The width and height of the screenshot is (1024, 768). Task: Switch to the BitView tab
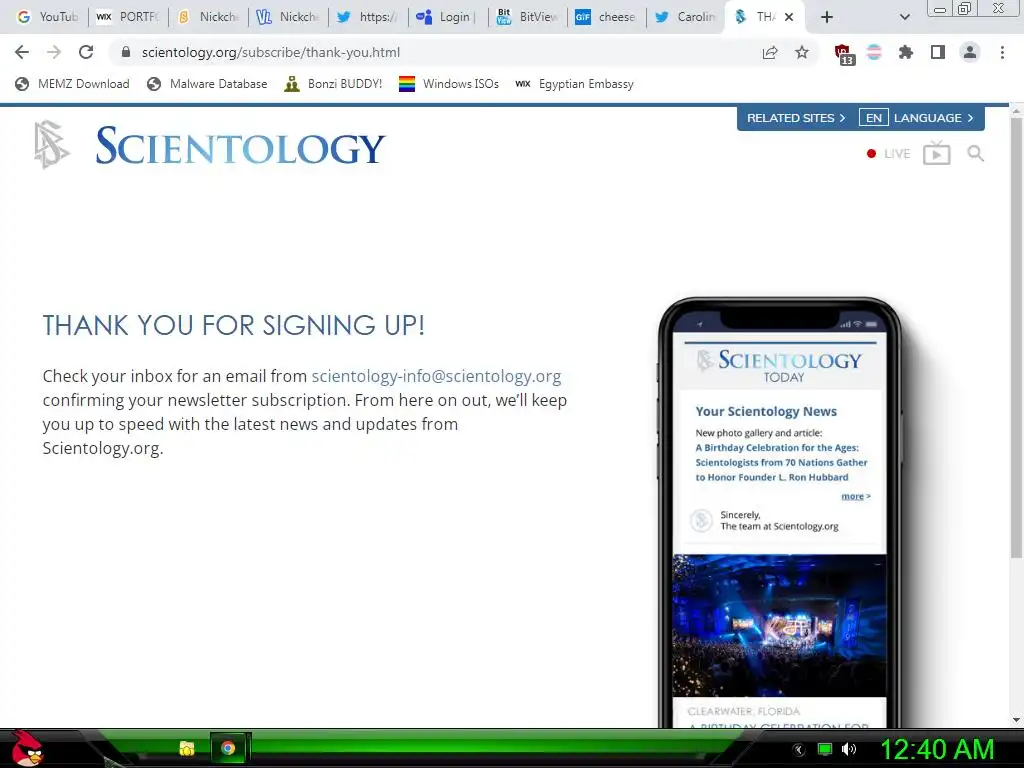pos(528,17)
